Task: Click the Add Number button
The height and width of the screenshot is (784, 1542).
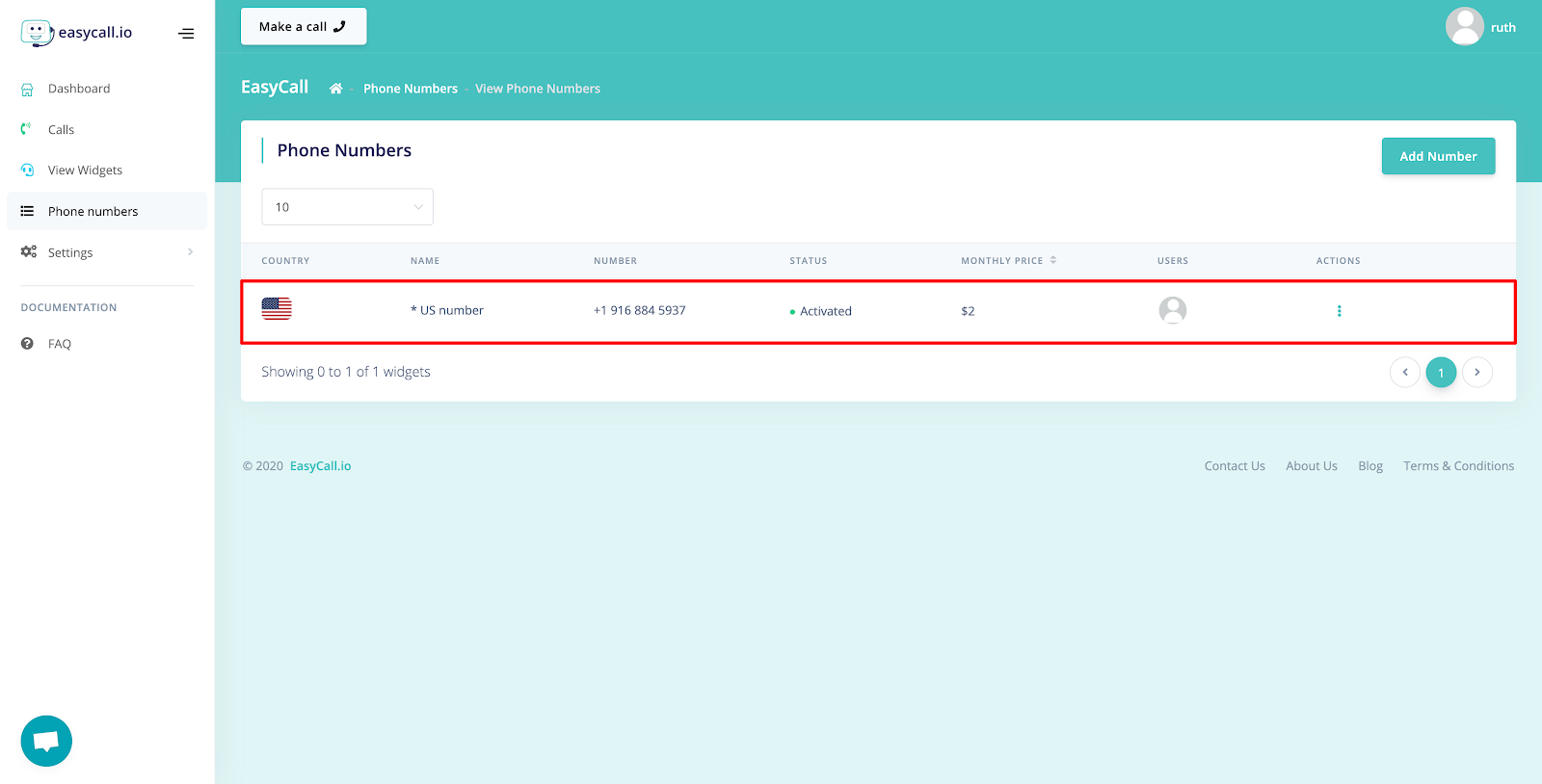Action: [1438, 156]
